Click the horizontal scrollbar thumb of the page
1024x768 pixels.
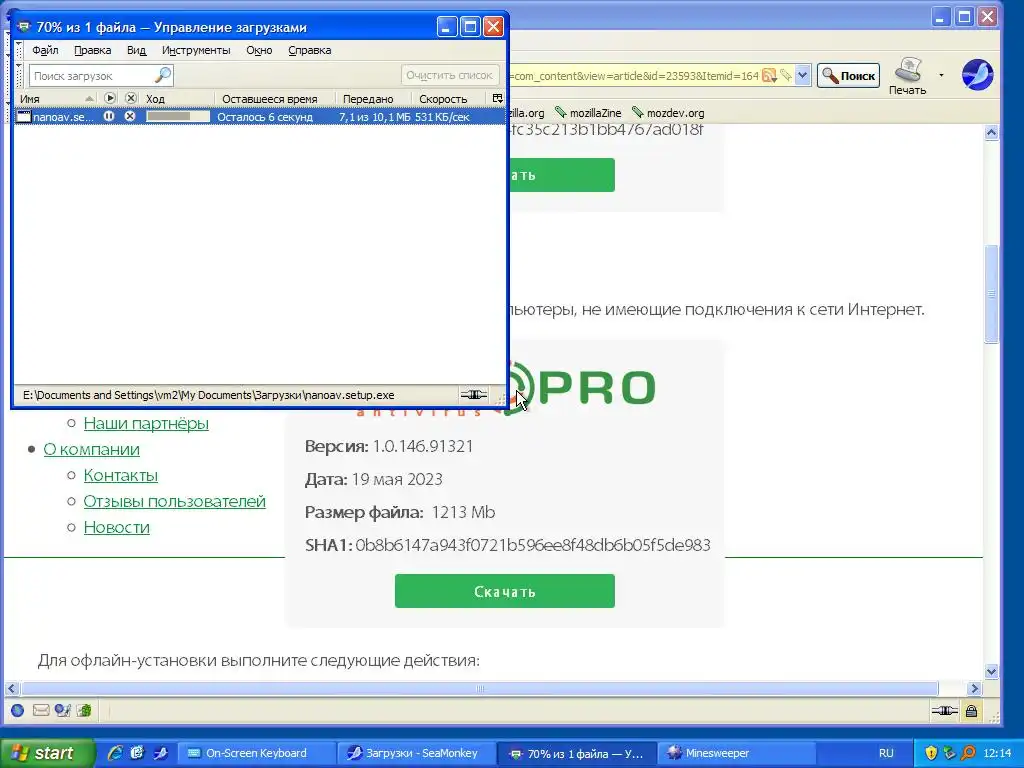pyautogui.click(x=479, y=688)
